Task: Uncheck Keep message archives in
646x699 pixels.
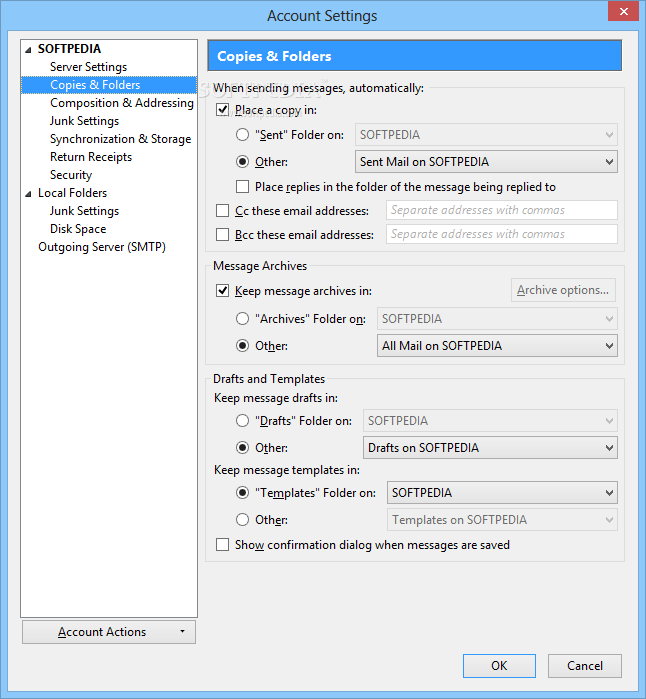Action: coord(222,291)
